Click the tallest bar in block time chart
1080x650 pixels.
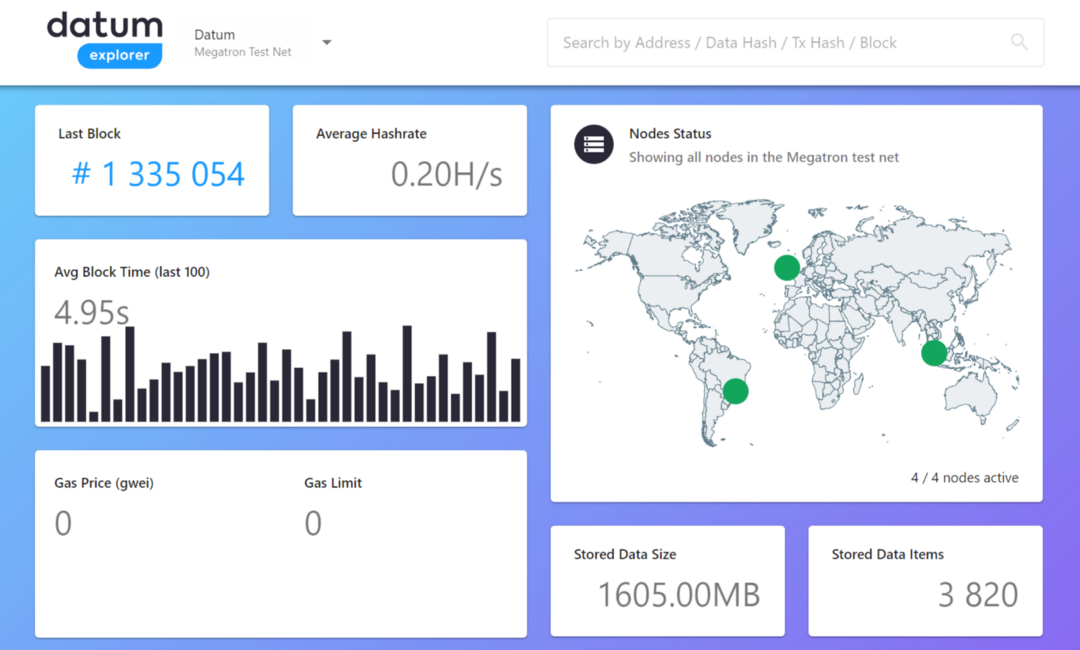pos(407,373)
